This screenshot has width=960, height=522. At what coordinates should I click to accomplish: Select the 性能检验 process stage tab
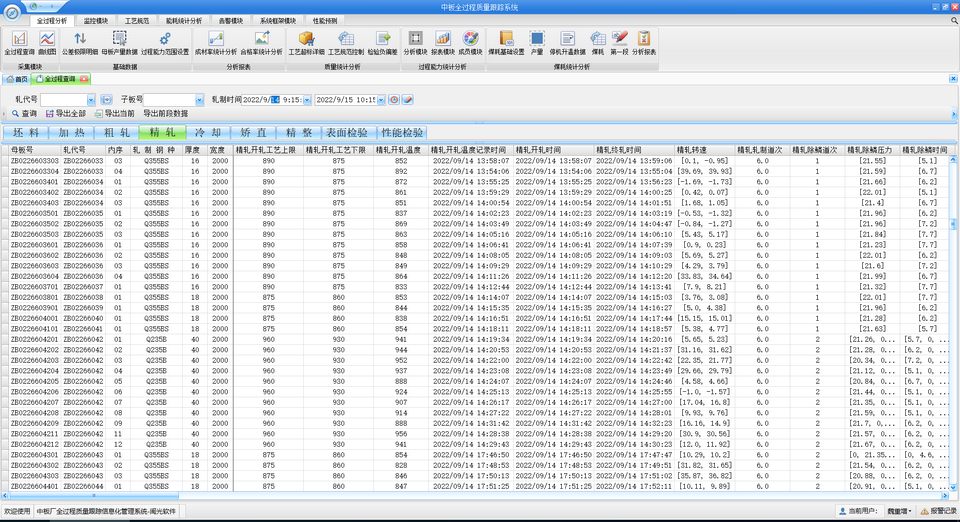click(x=402, y=132)
